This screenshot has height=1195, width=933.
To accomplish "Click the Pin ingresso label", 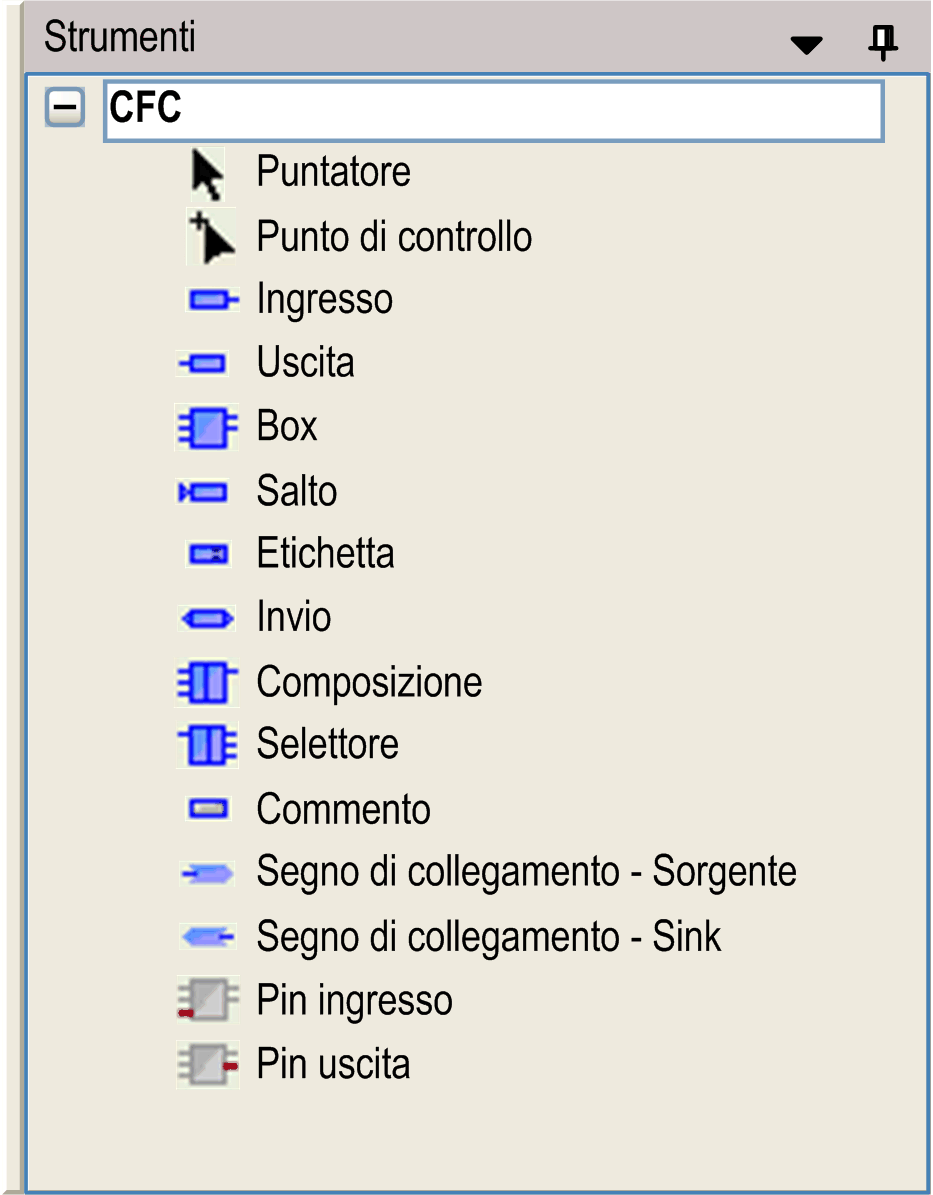I will click(354, 1001).
